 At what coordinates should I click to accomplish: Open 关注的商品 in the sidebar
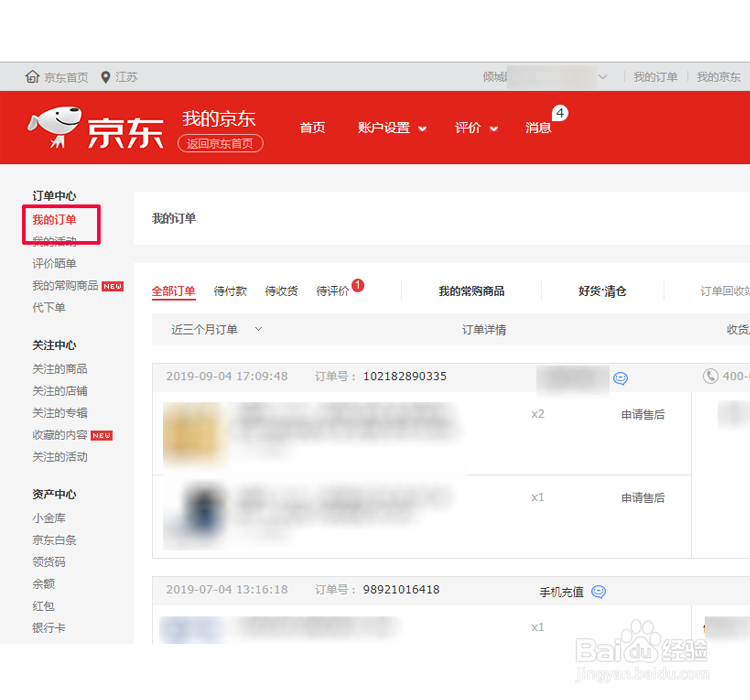pos(59,369)
